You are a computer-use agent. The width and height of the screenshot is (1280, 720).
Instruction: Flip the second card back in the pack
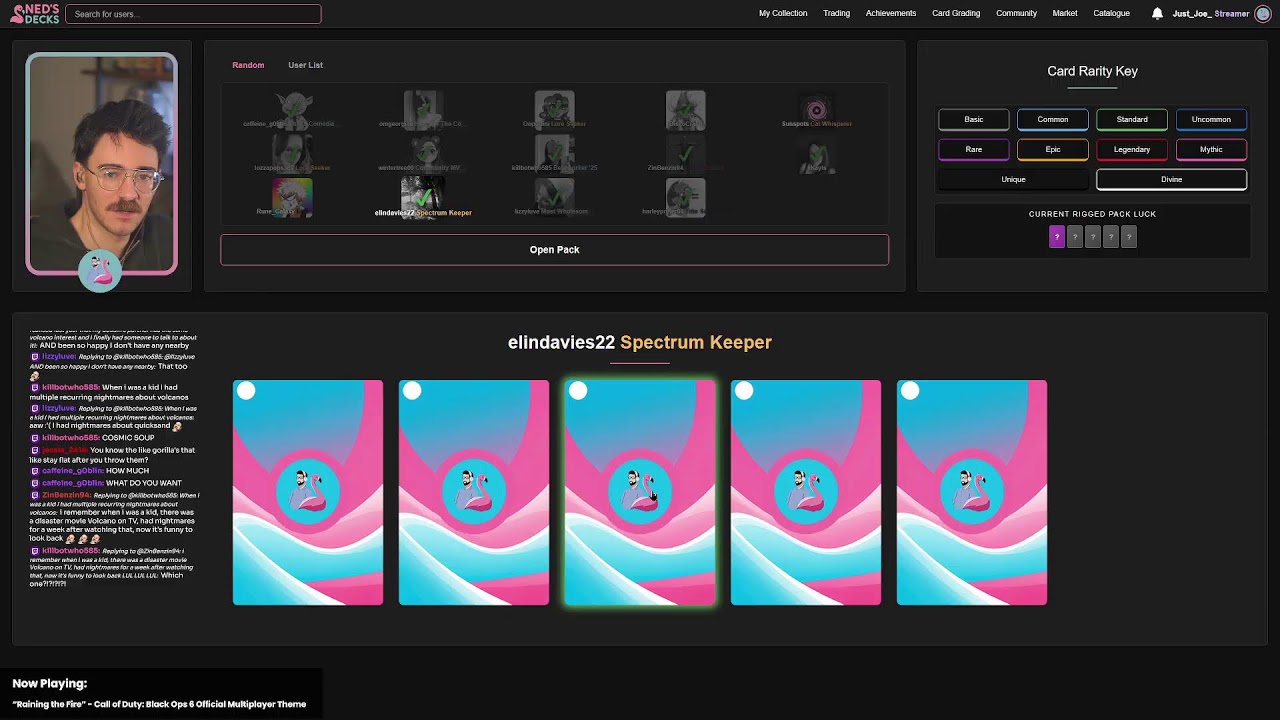474,492
